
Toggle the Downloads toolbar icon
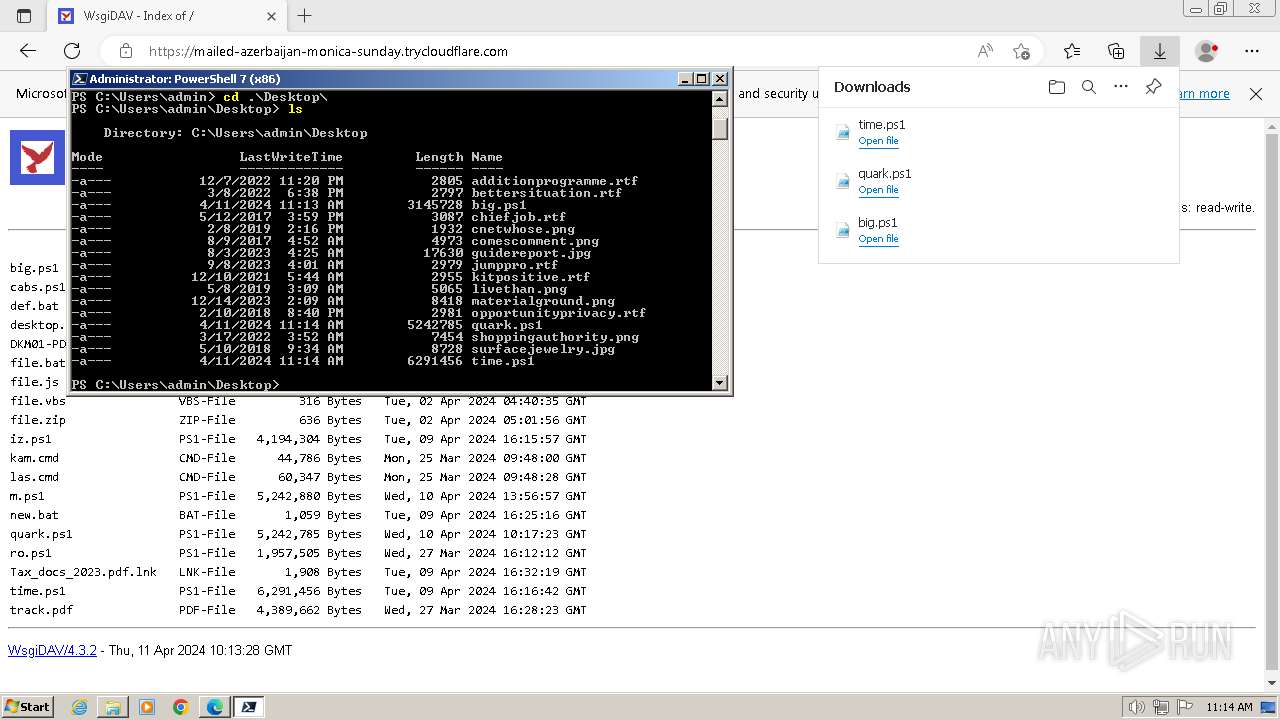click(1160, 51)
